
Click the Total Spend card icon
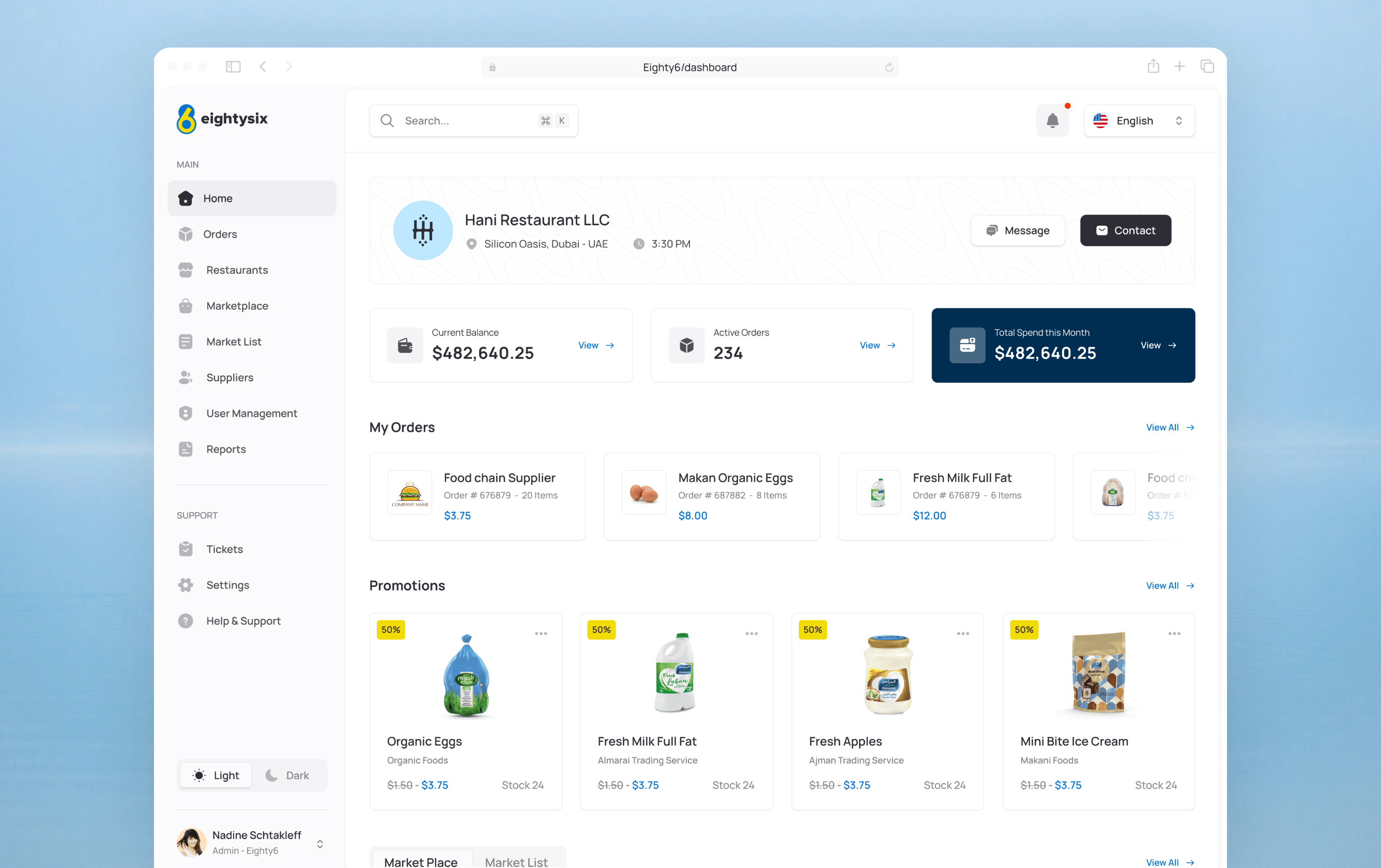pos(968,345)
